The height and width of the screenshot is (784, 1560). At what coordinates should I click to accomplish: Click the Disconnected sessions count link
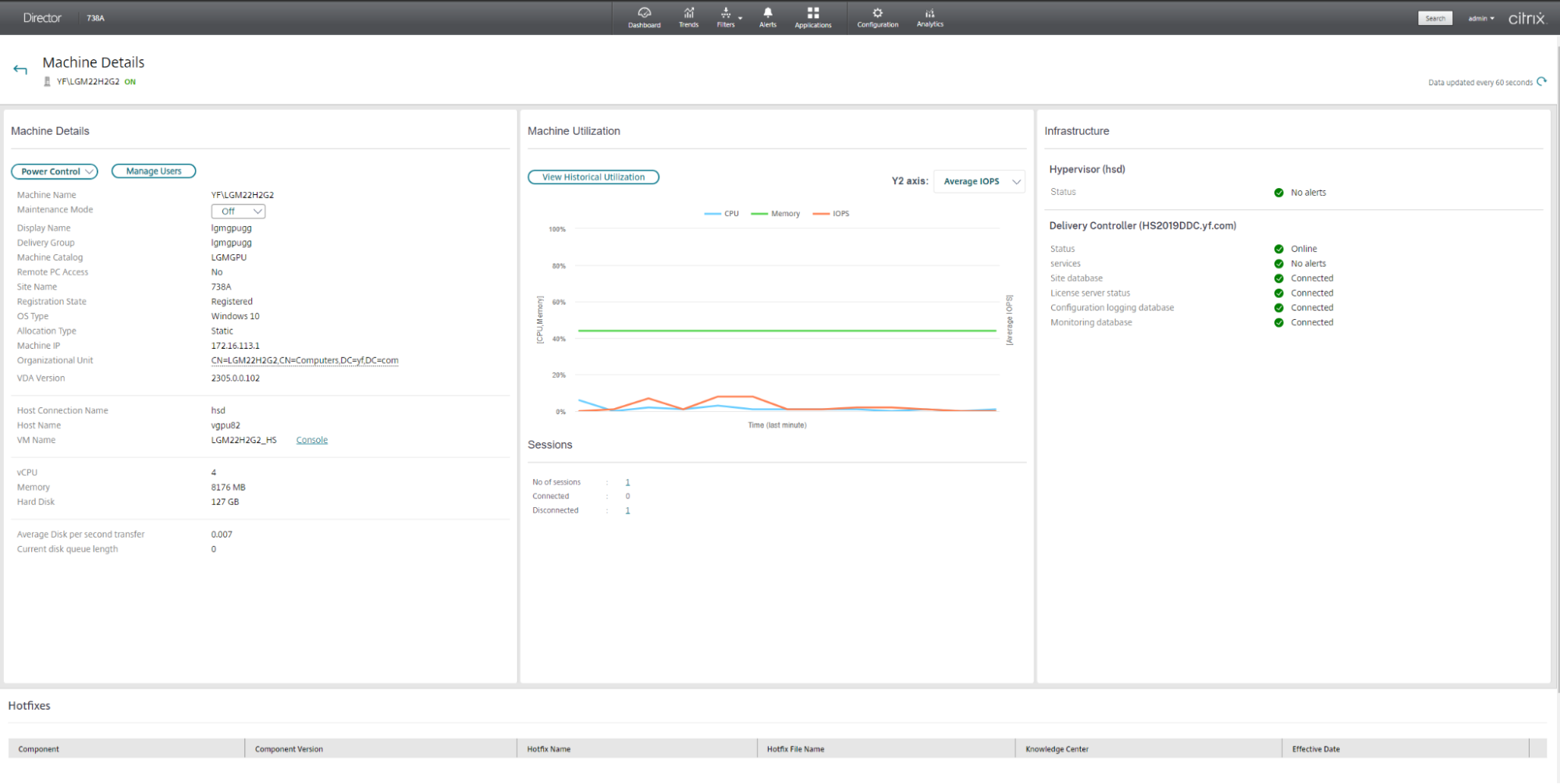(627, 511)
